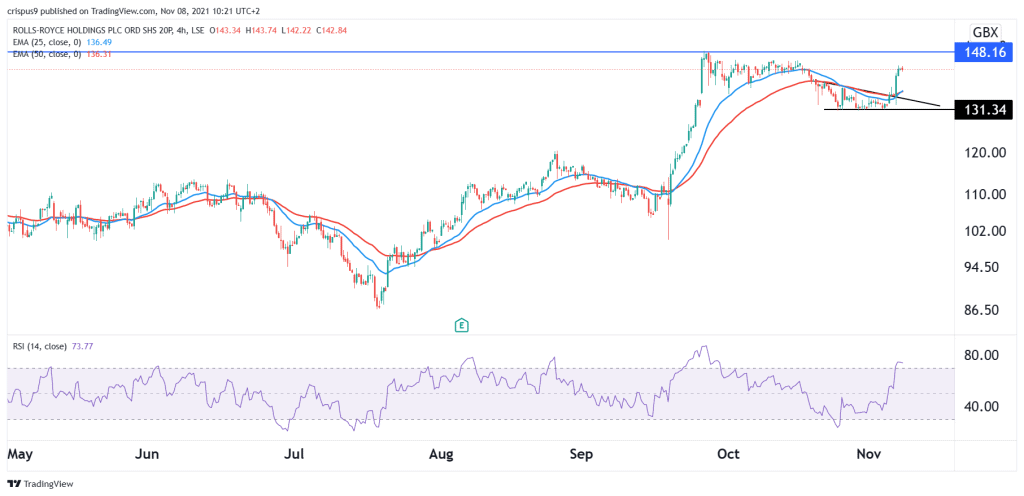Click the GBX currency label
This screenshot has height=496, width=1024.
coord(984,33)
